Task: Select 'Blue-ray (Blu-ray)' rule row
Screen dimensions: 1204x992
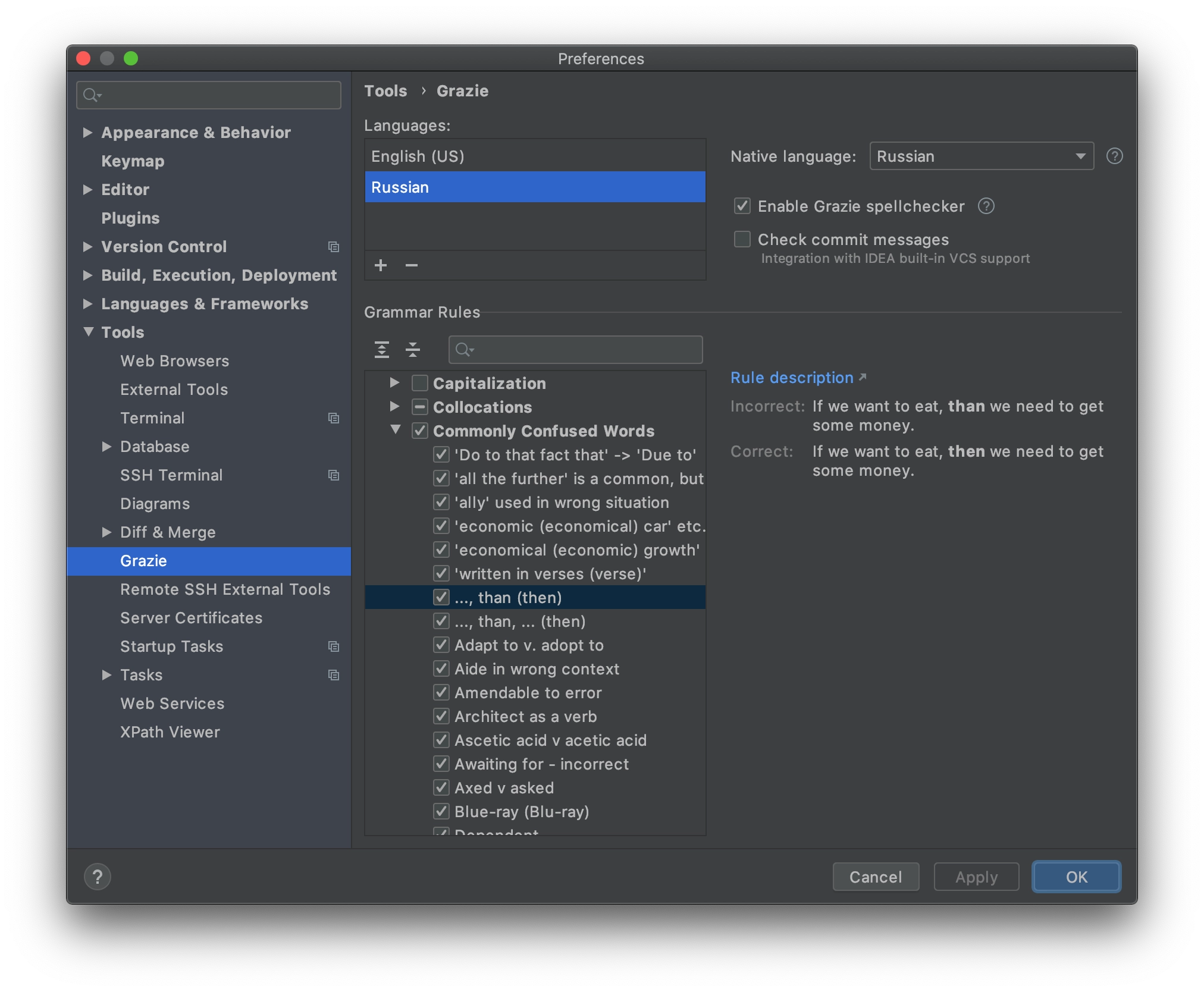Action: click(535, 811)
